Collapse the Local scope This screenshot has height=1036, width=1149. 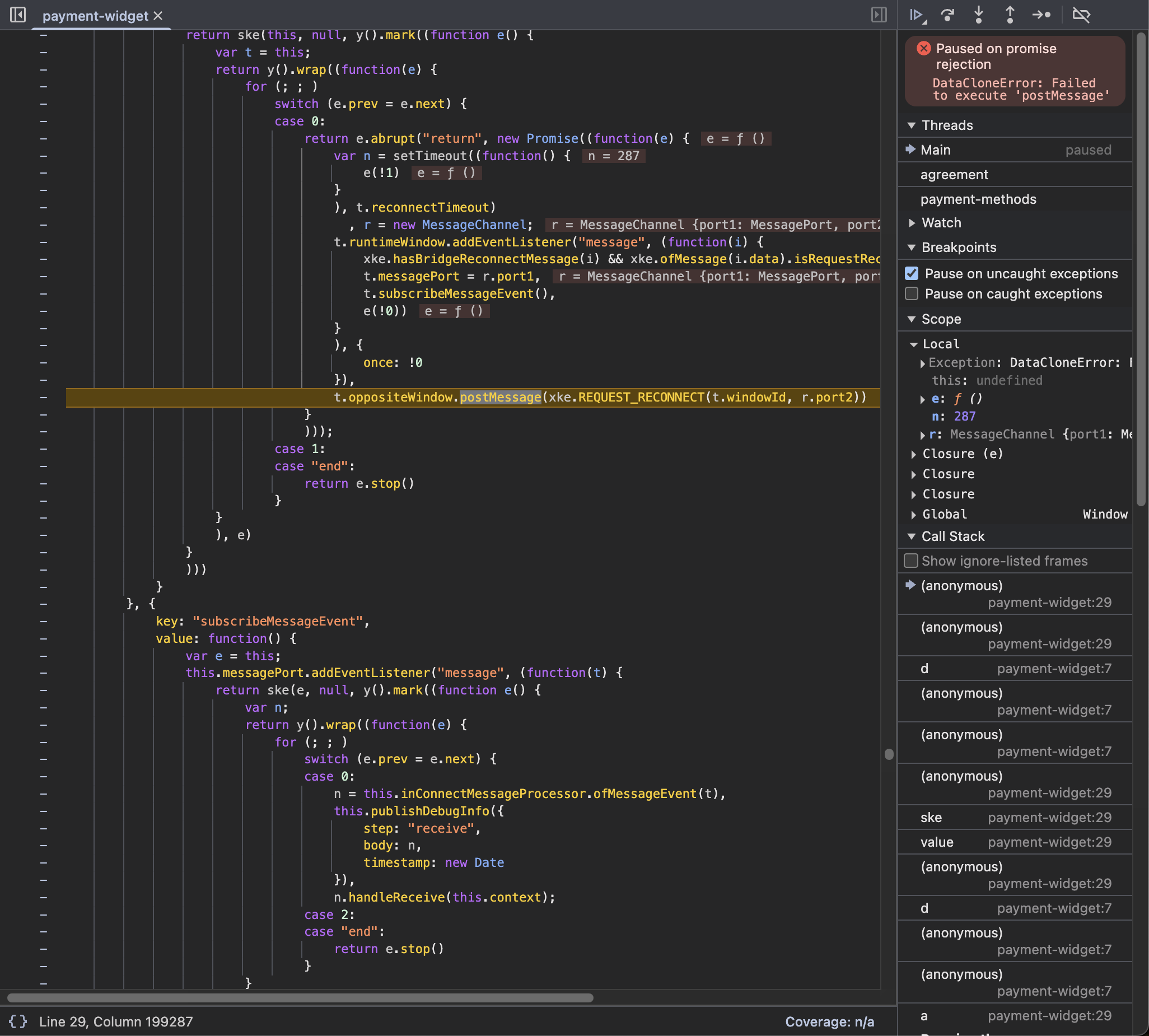(x=913, y=344)
